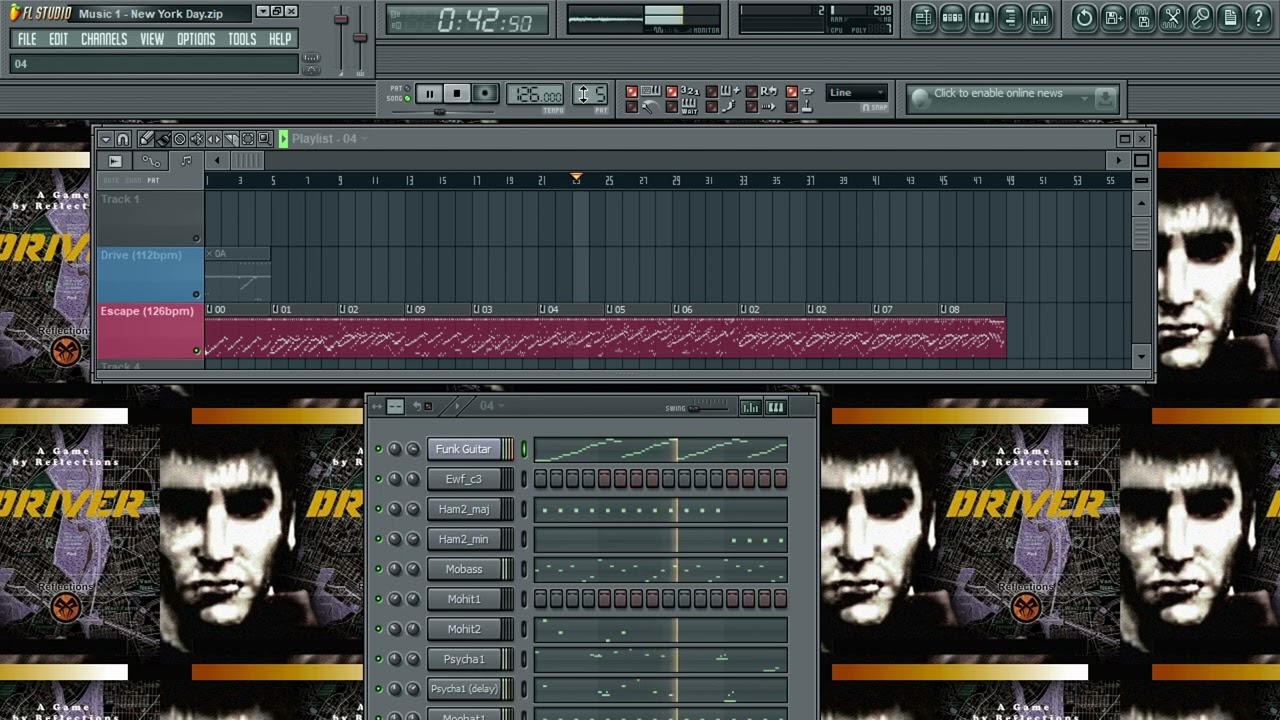The image size is (1280, 720).
Task: Click the Ewf_c3 channel button
Action: (x=464, y=479)
